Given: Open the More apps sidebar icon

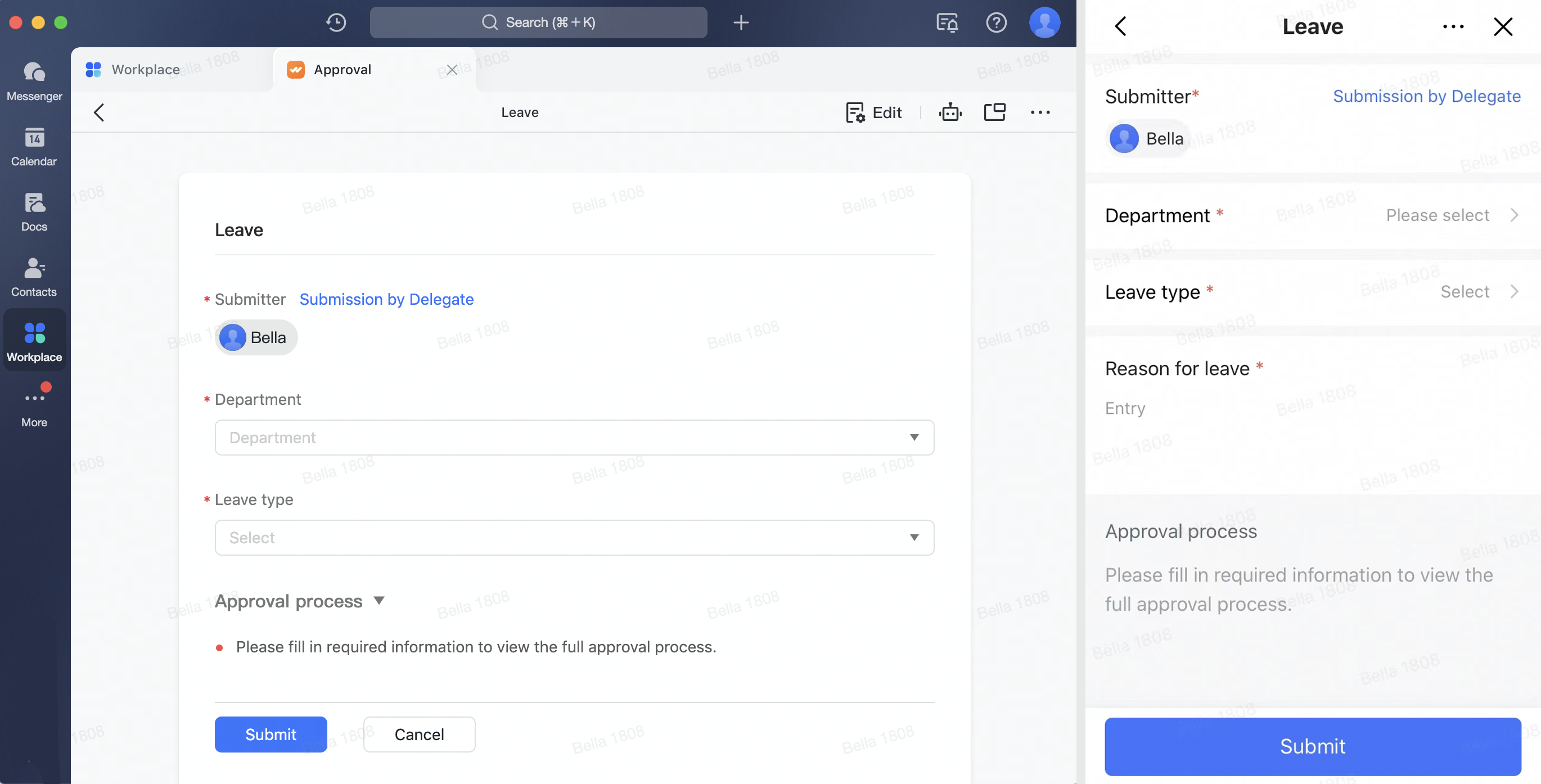Looking at the screenshot, I should click(34, 401).
